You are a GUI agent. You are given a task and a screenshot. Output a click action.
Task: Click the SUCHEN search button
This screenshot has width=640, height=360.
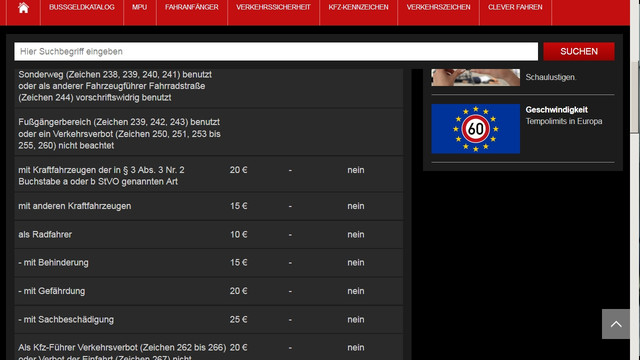[579, 51]
